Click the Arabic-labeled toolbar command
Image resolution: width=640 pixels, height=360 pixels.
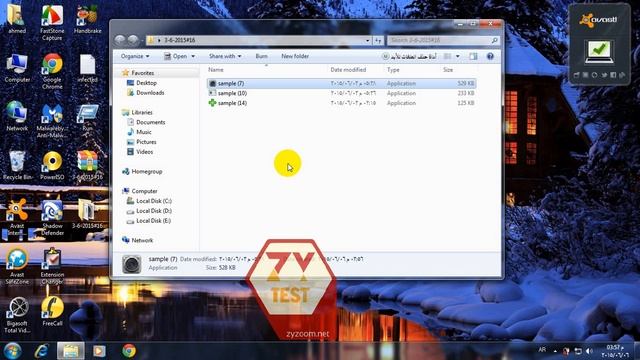click(409, 56)
